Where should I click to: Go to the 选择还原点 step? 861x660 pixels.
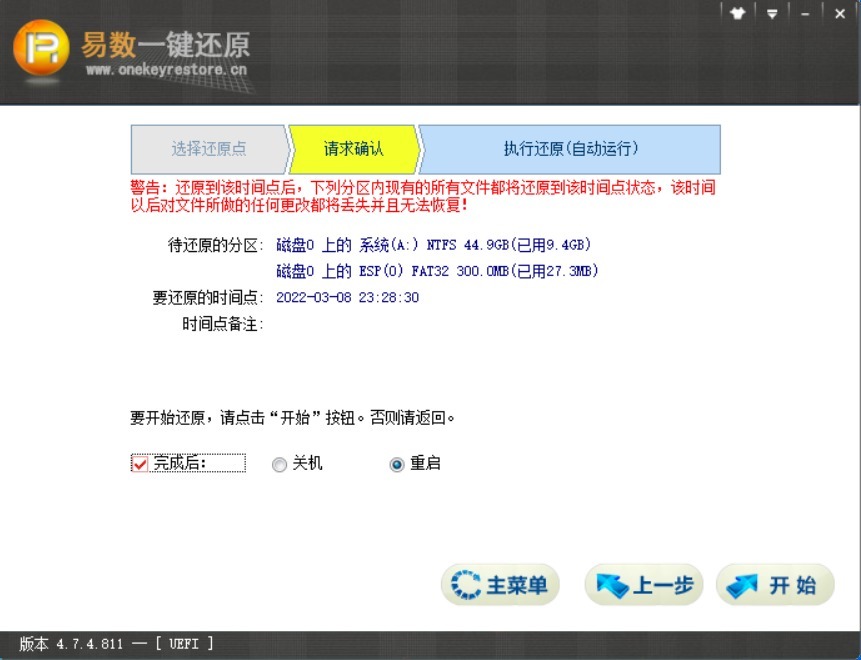pyautogui.click(x=208, y=149)
